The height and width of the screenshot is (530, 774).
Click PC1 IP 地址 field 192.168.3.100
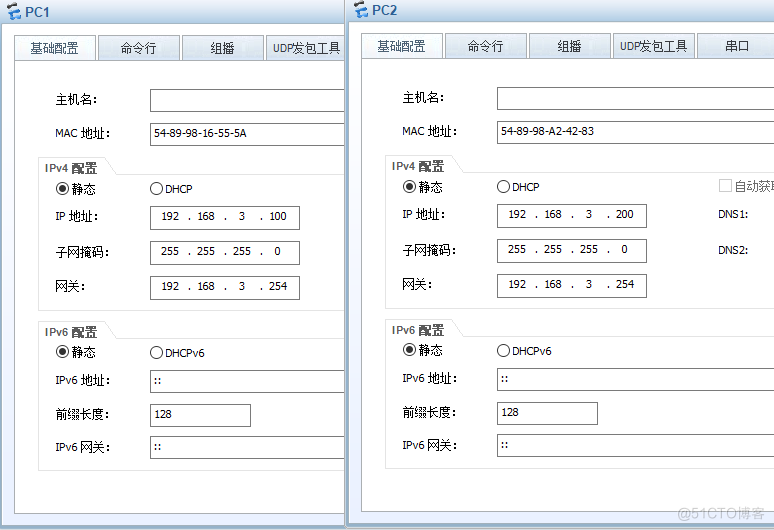click(225, 218)
